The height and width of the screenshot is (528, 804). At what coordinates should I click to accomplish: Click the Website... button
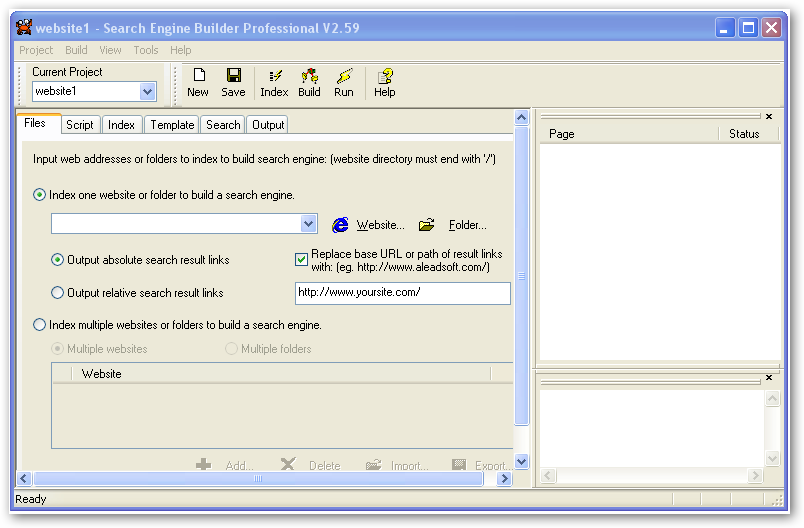pos(380,225)
